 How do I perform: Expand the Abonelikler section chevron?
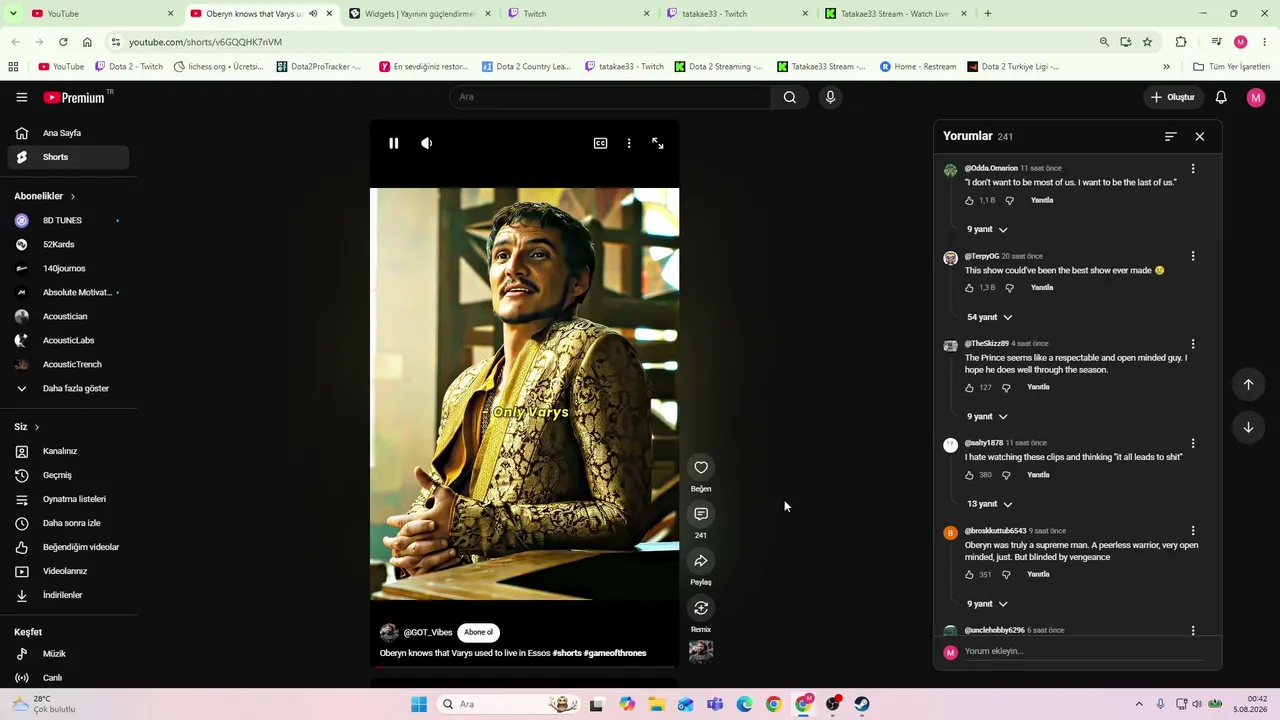tap(73, 196)
